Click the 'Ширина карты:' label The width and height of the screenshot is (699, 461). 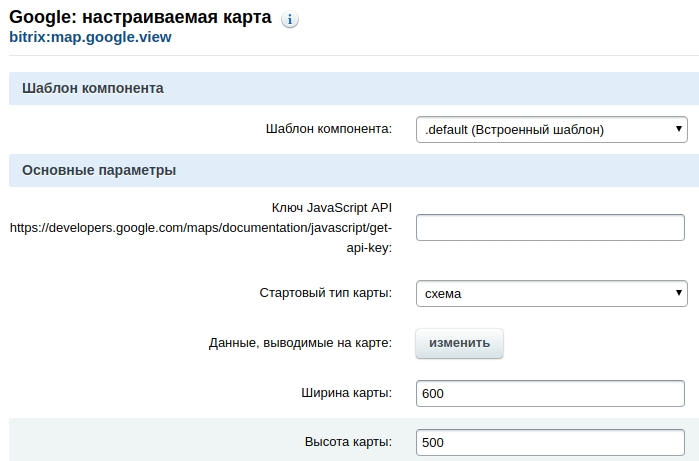[346, 393]
